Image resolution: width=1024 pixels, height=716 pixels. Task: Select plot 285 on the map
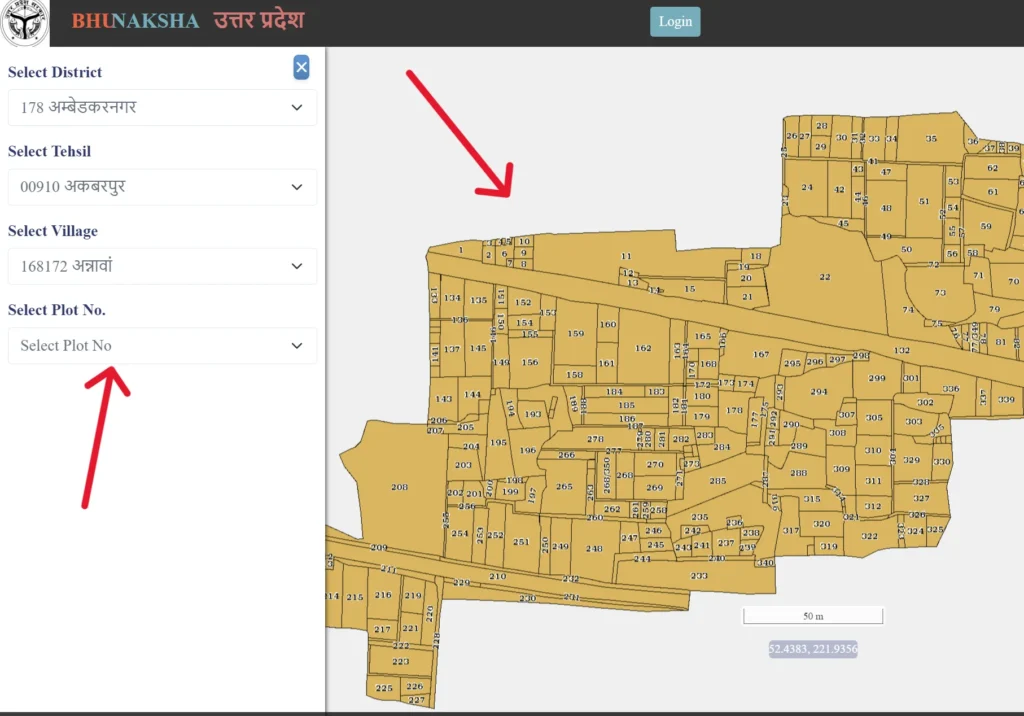tap(717, 481)
